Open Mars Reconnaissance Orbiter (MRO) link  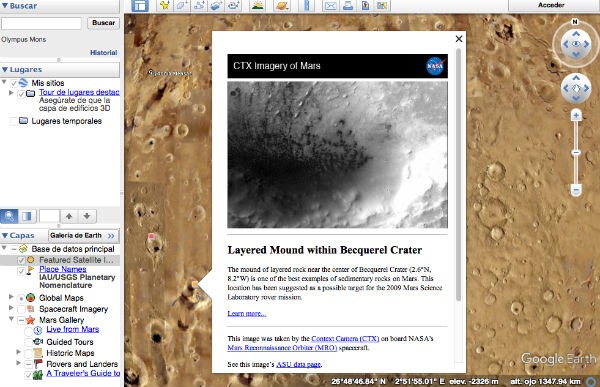click(x=282, y=348)
